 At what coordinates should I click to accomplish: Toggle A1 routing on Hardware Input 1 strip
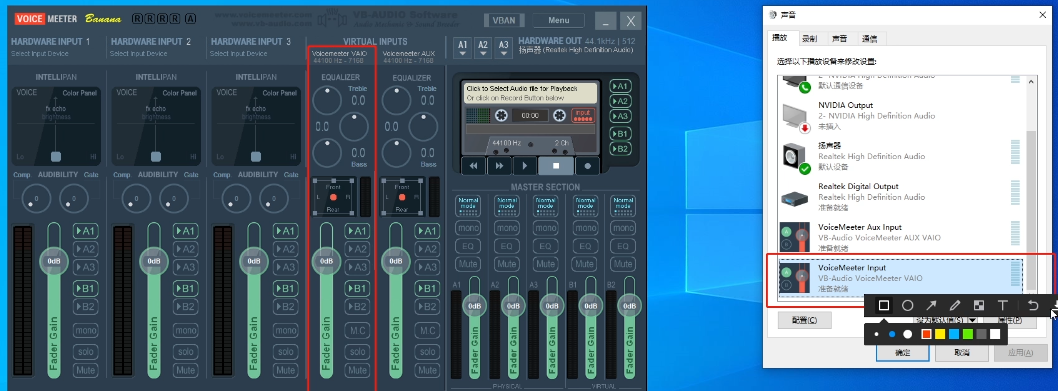[x=86, y=231]
